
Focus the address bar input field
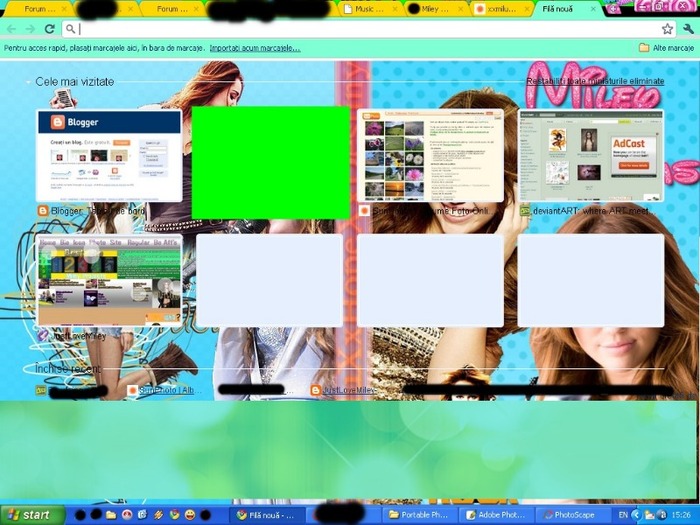click(368, 29)
